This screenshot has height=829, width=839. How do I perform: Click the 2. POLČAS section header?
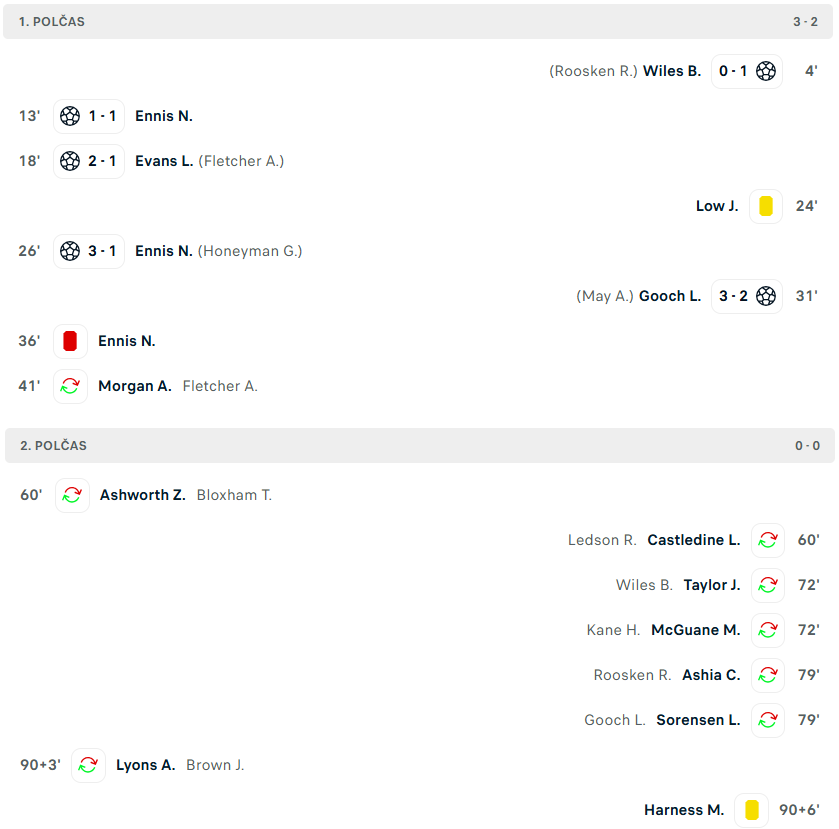coord(420,445)
